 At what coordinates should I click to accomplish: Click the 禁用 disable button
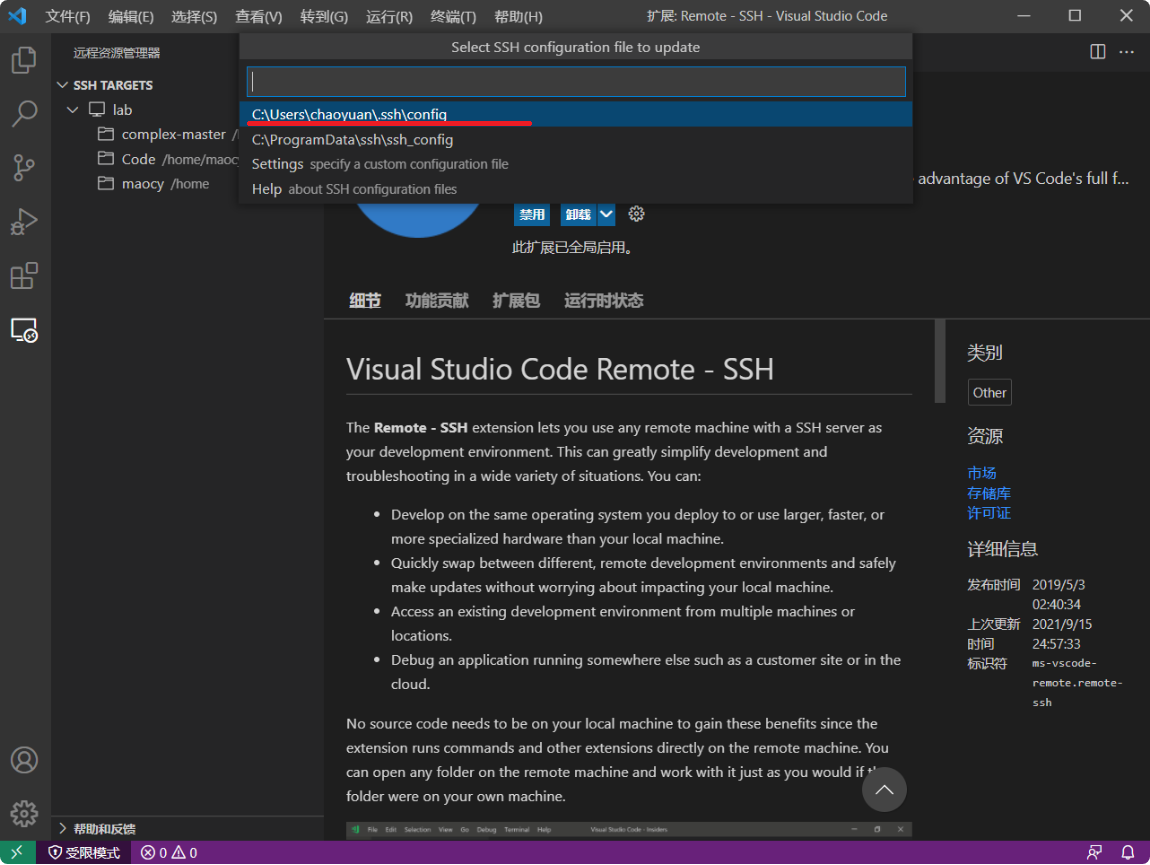pos(532,214)
